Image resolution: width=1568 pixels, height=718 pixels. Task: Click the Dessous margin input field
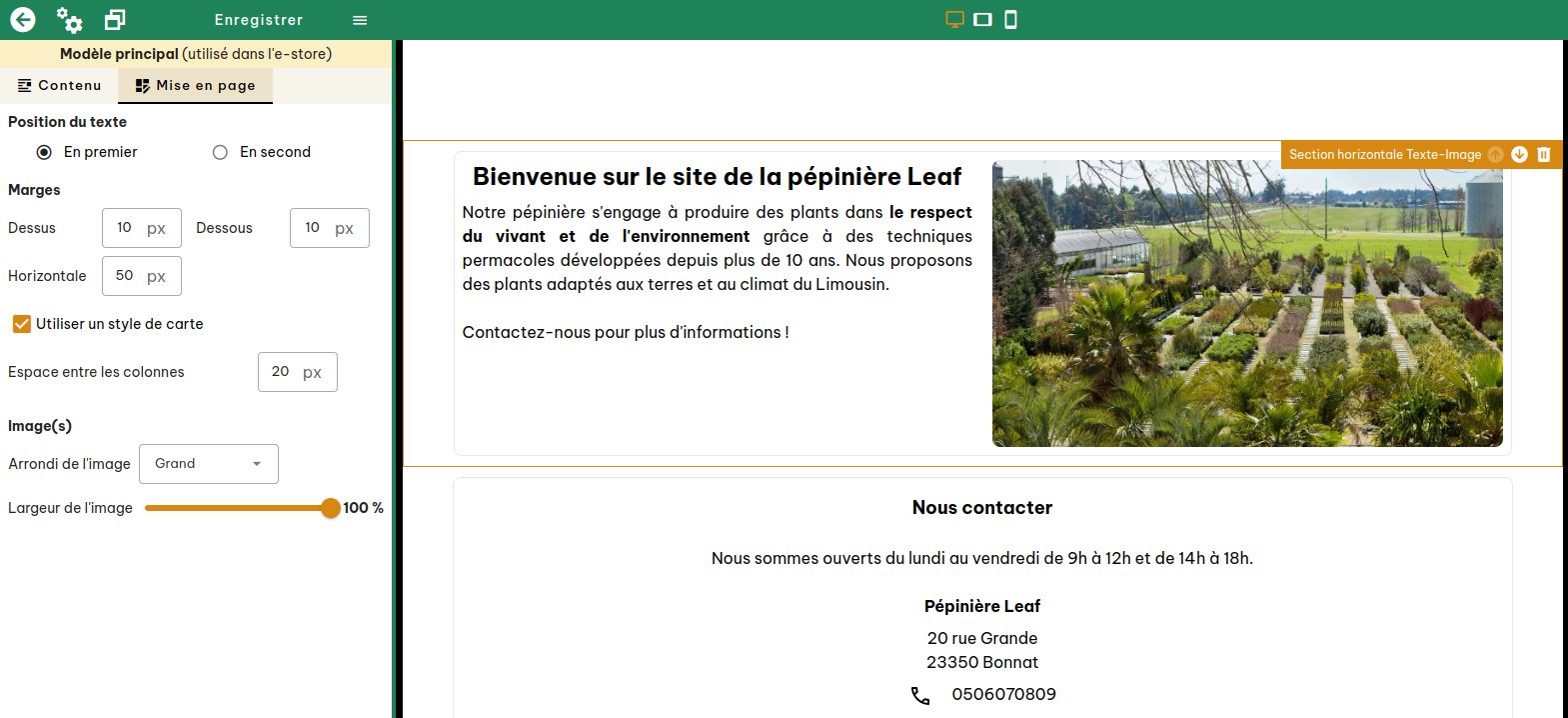330,228
